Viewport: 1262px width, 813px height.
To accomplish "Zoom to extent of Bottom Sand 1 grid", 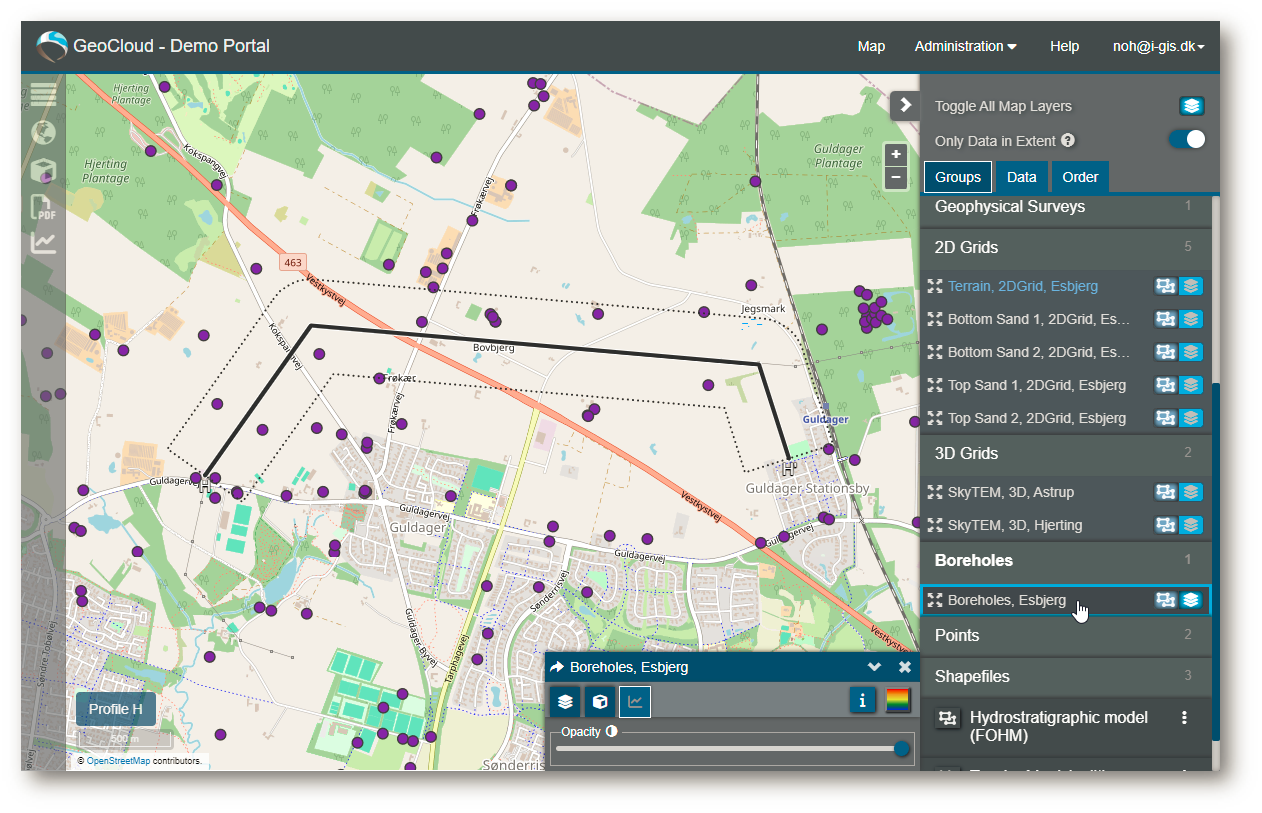I will click(x=935, y=320).
